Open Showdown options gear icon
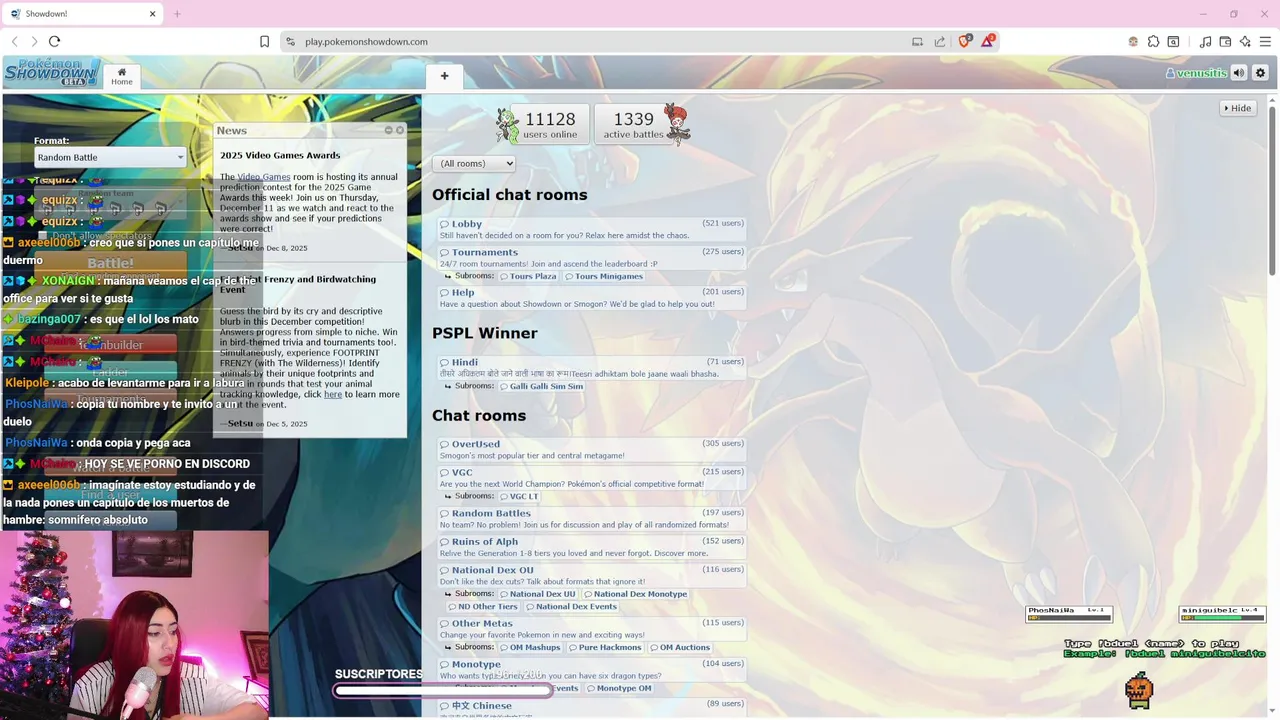 [x=1260, y=73]
